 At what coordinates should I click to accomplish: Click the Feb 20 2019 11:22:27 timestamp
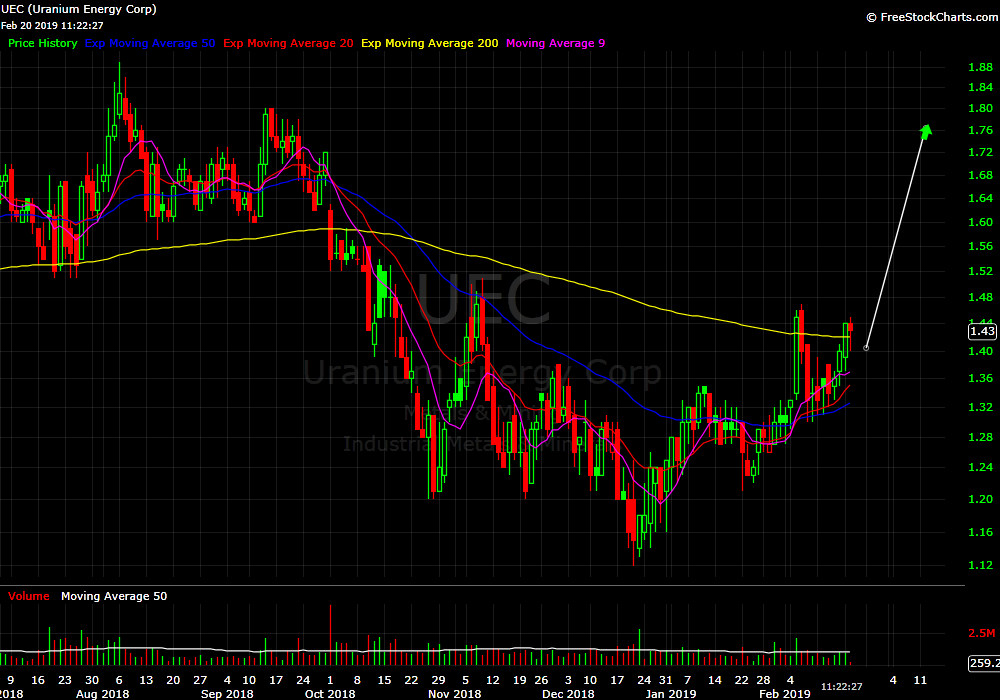pos(52,26)
